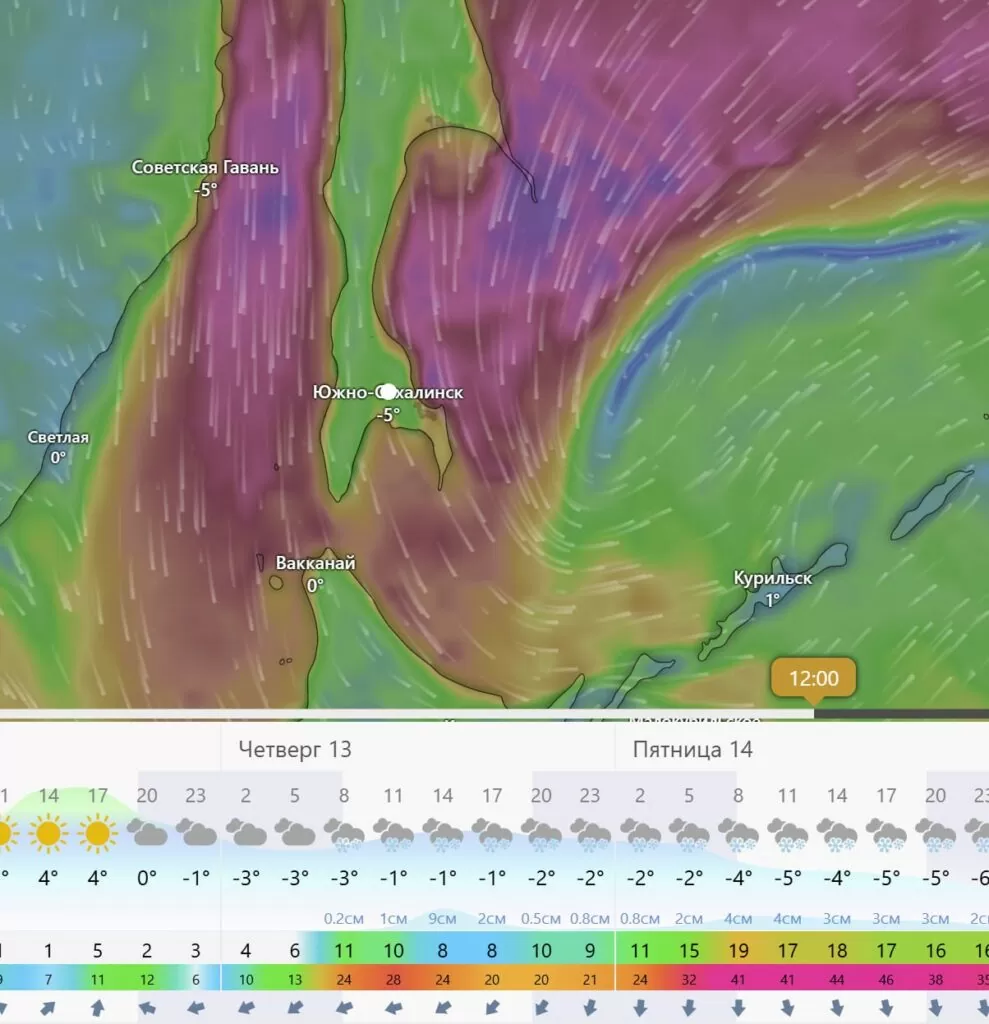Click the snow cloud icon at Thursday hour 14

pos(443,835)
